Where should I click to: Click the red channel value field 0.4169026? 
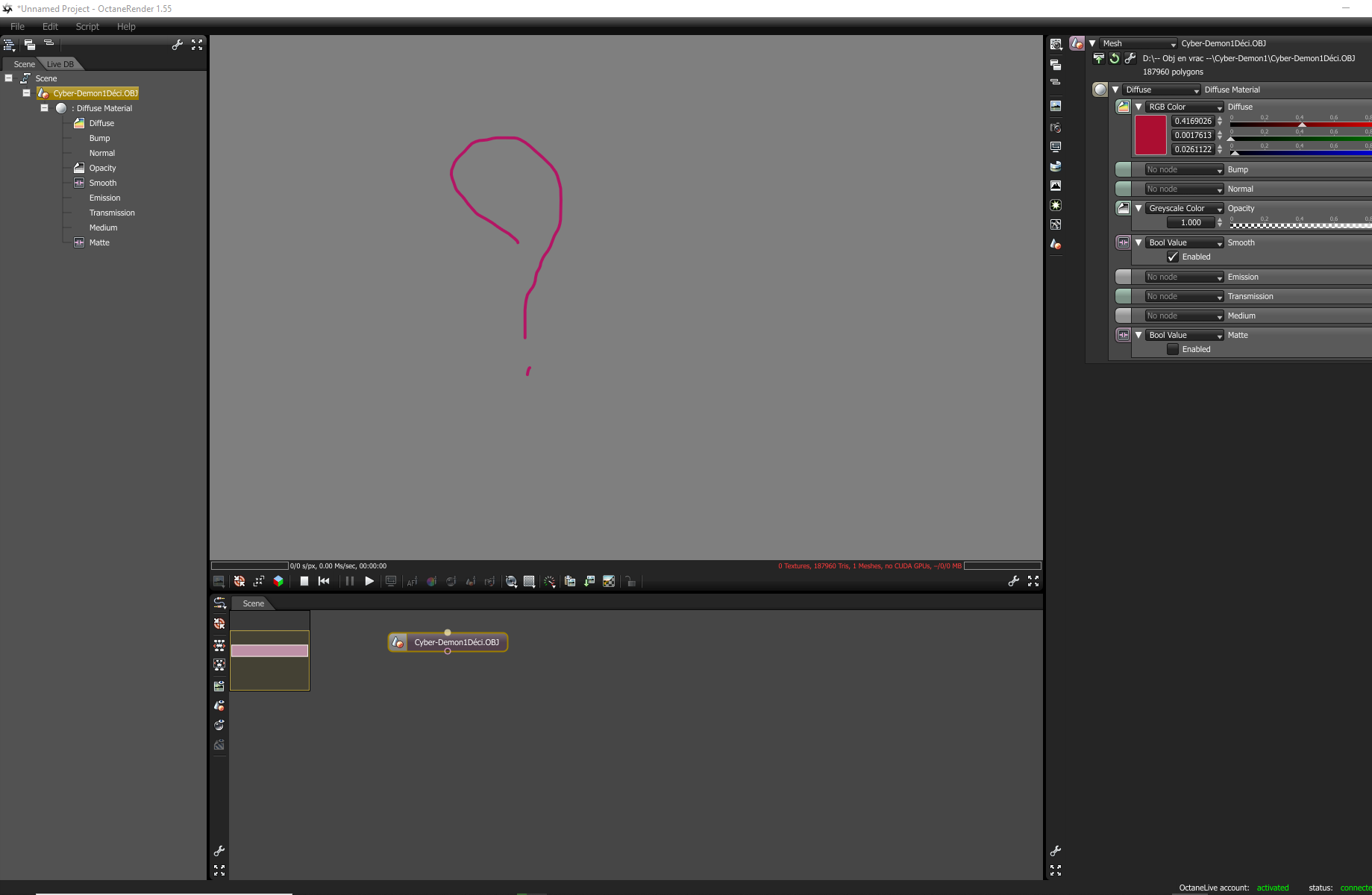coord(1193,122)
